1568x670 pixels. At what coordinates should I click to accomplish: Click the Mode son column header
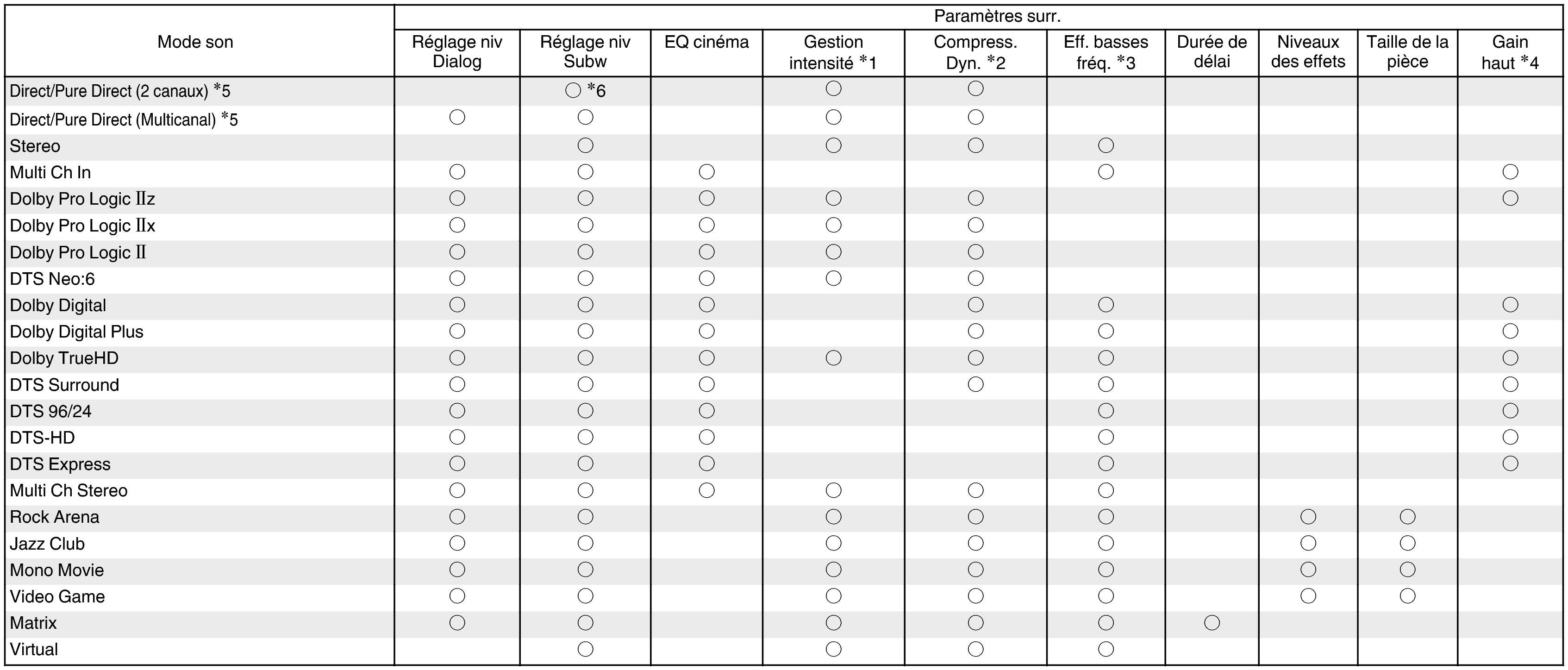click(x=195, y=42)
